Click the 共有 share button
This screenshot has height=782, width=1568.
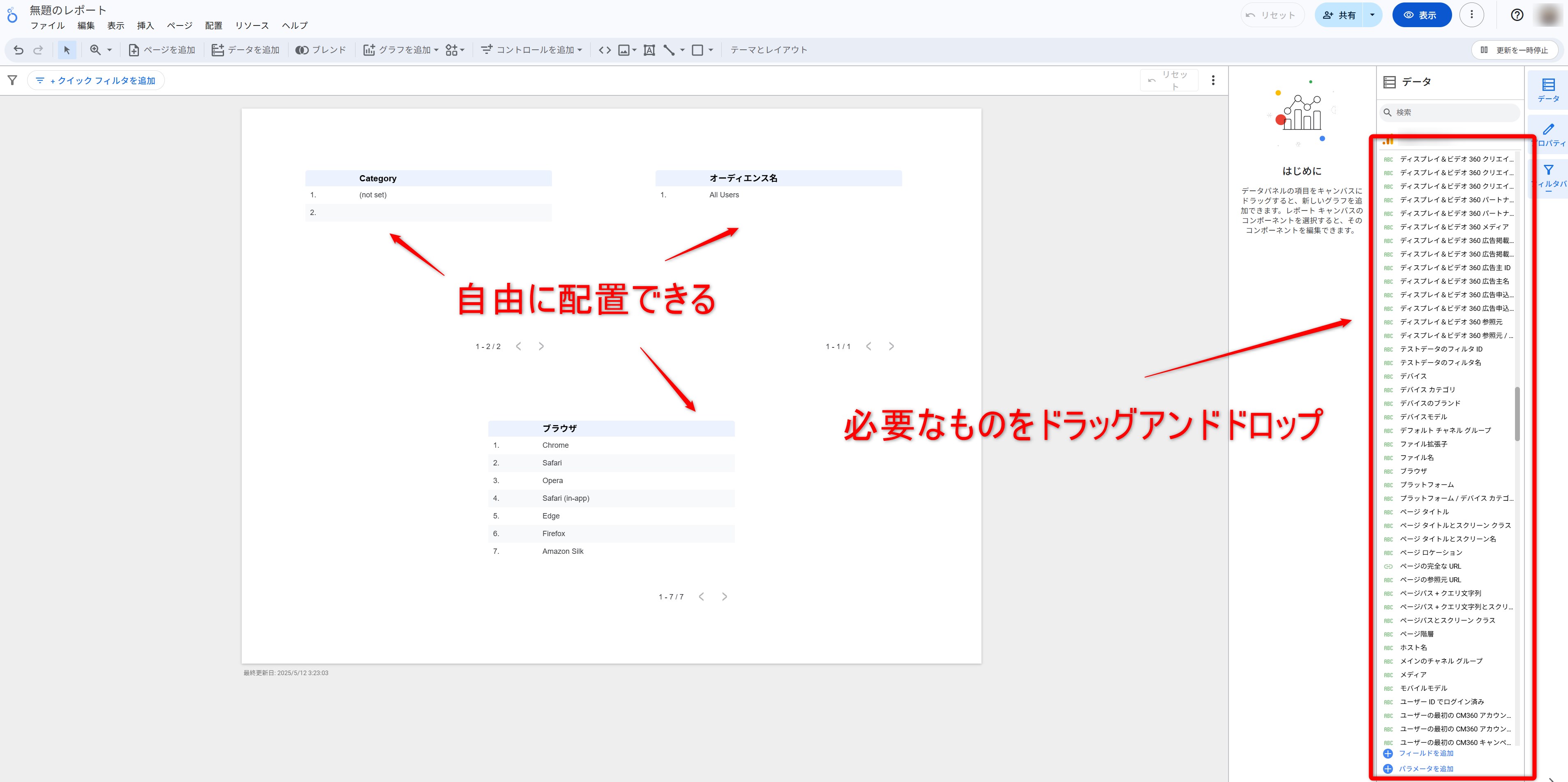pyautogui.click(x=1339, y=15)
